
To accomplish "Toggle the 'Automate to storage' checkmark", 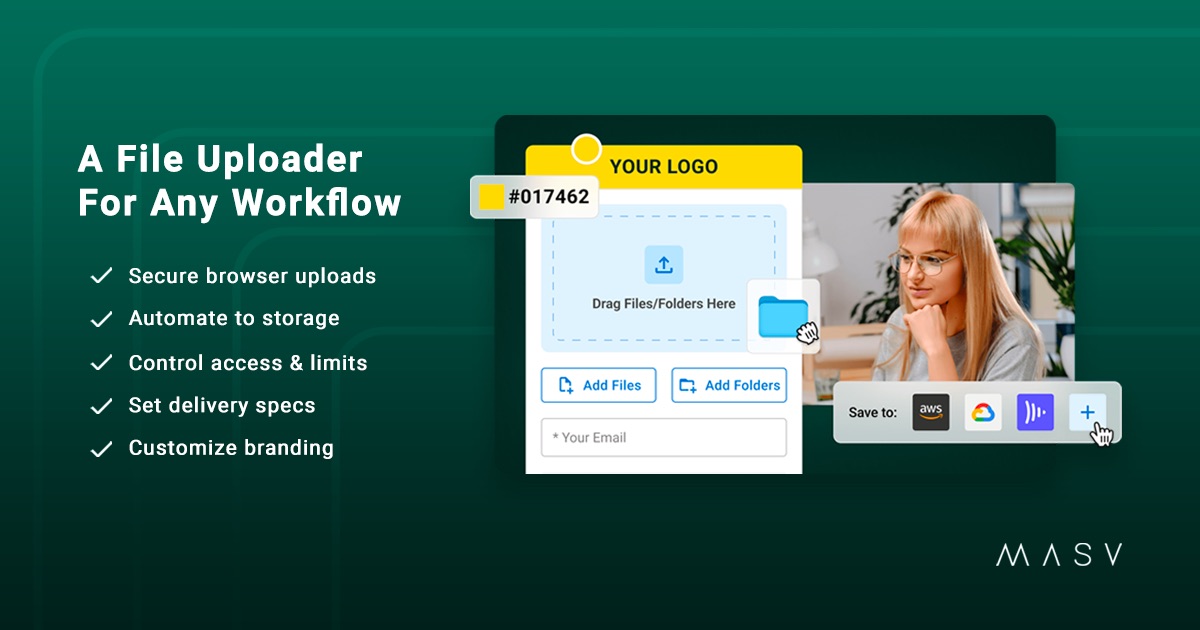I will [x=101, y=319].
